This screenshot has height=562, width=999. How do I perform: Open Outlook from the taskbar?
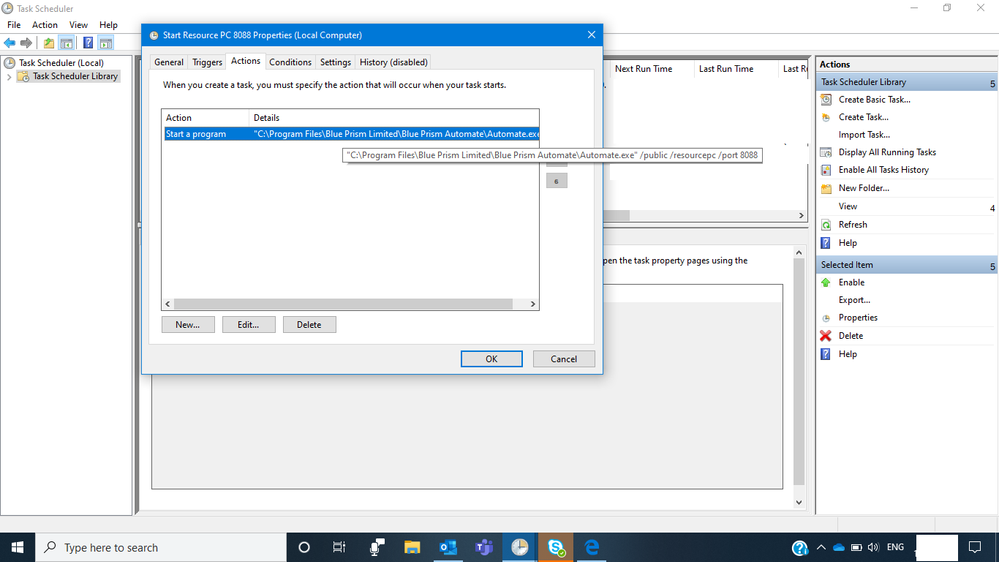[448, 547]
